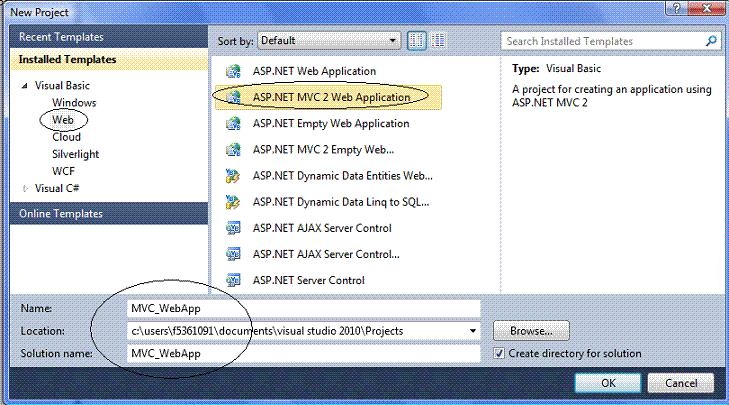This screenshot has width=729, height=405.
Task: Click the ASP.NET Empty Web Application icon
Action: pos(233,123)
